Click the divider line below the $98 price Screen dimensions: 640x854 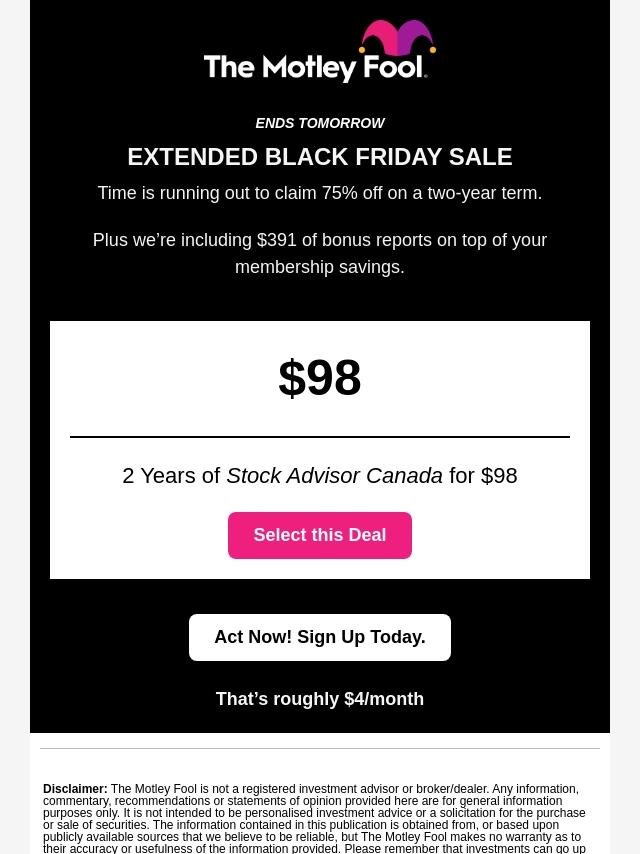coord(320,437)
